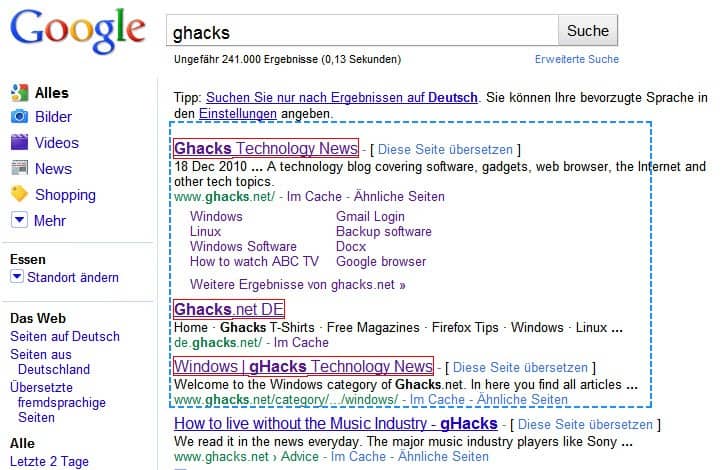Open the Einstellungen link in the tip
Image resolution: width=725 pixels, height=470 pixels.
pos(238,113)
